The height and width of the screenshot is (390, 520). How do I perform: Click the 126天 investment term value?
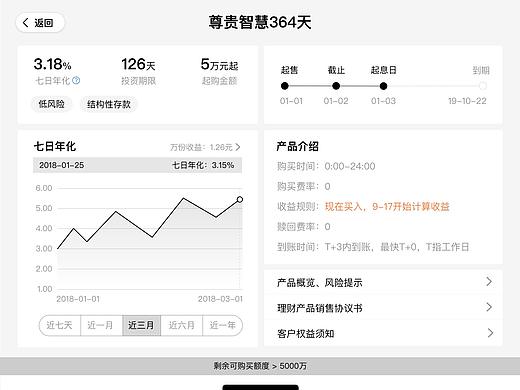tap(138, 64)
